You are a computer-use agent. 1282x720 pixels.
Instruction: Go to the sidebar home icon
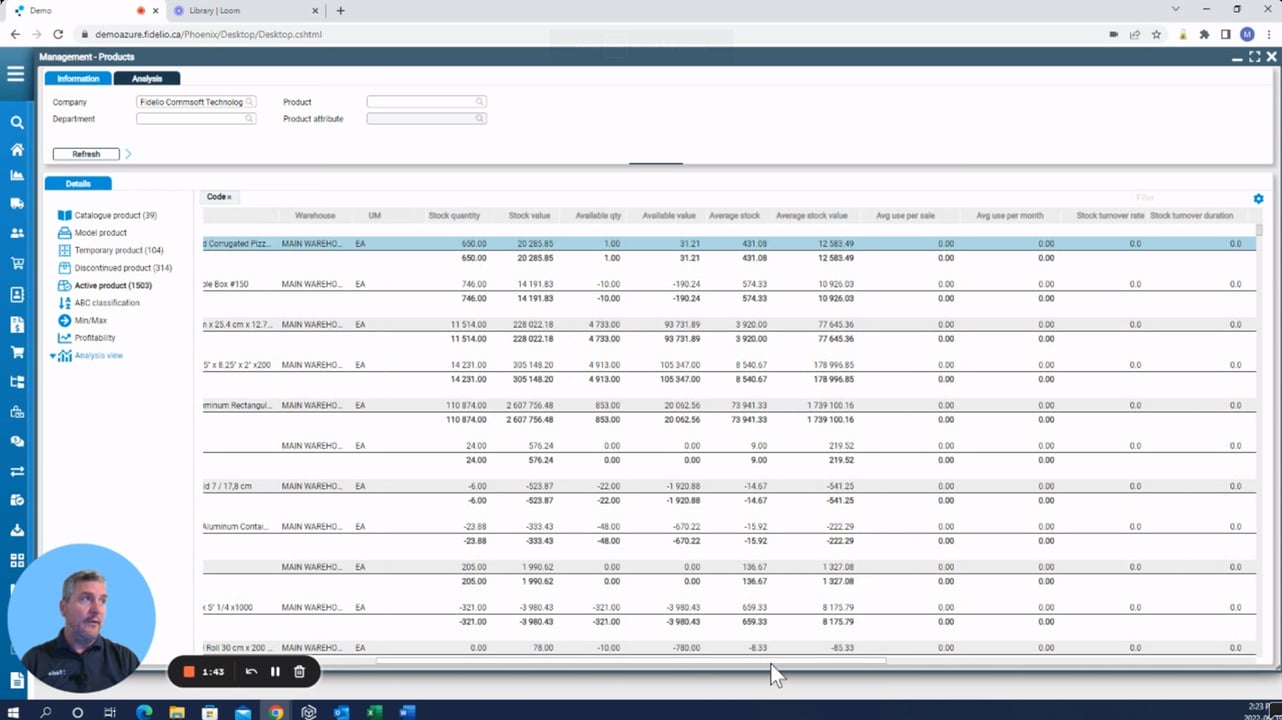coord(16,149)
